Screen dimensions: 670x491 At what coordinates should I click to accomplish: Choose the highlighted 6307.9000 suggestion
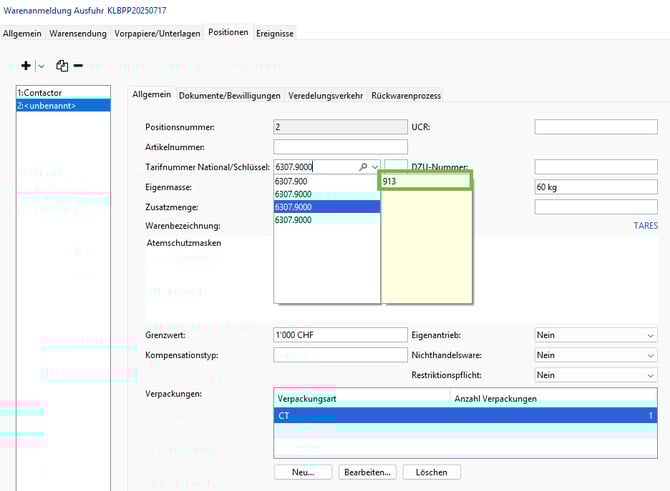327,207
